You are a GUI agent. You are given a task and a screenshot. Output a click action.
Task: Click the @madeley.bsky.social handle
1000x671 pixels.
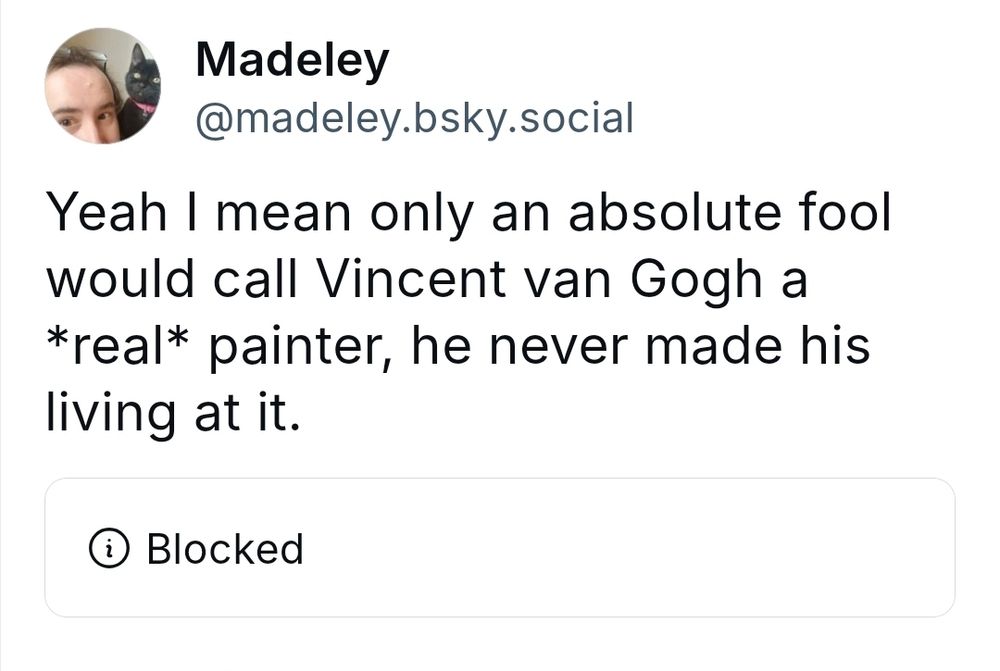tap(415, 119)
